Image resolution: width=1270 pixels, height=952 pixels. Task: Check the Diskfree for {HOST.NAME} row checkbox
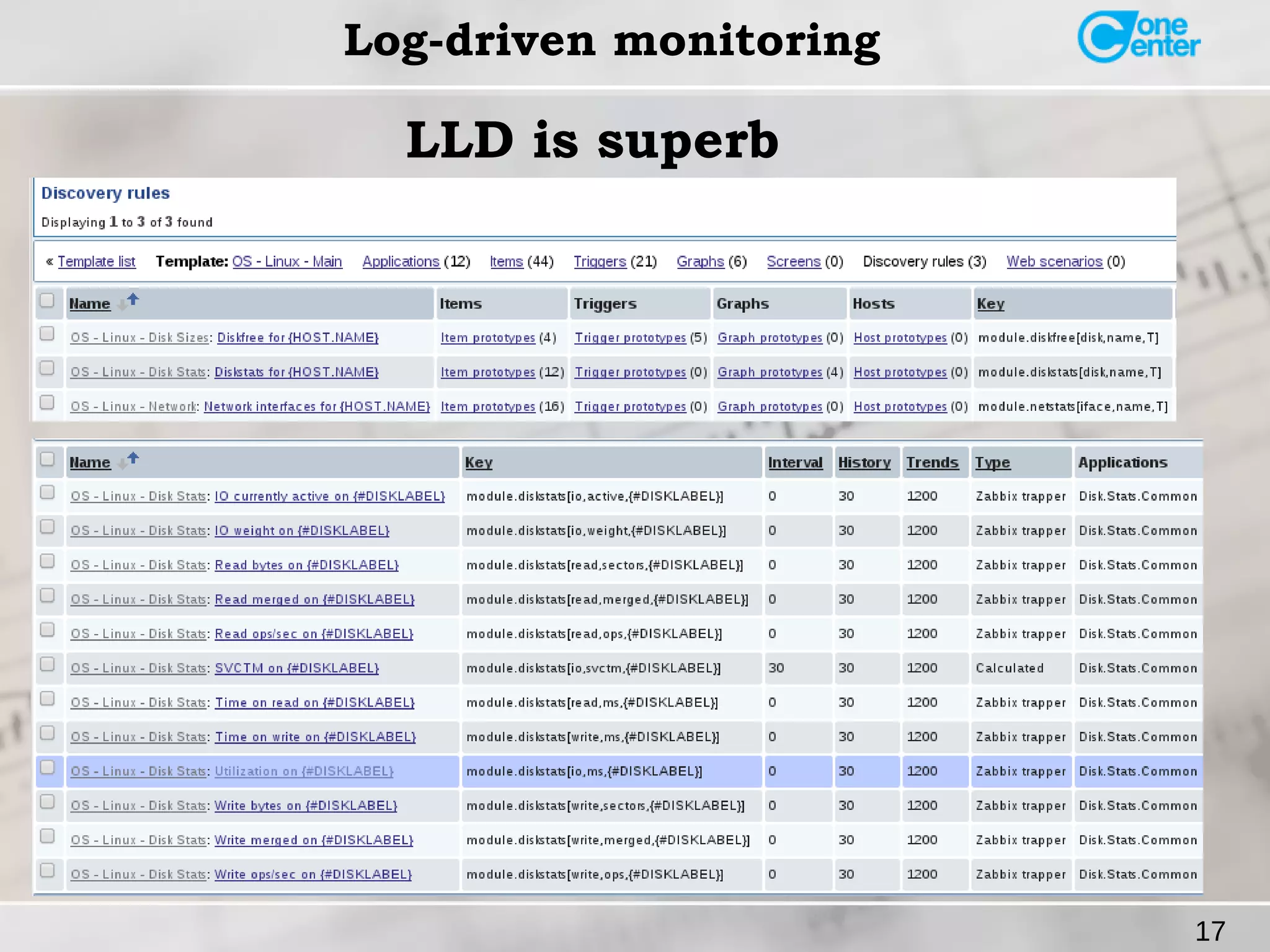click(x=47, y=333)
